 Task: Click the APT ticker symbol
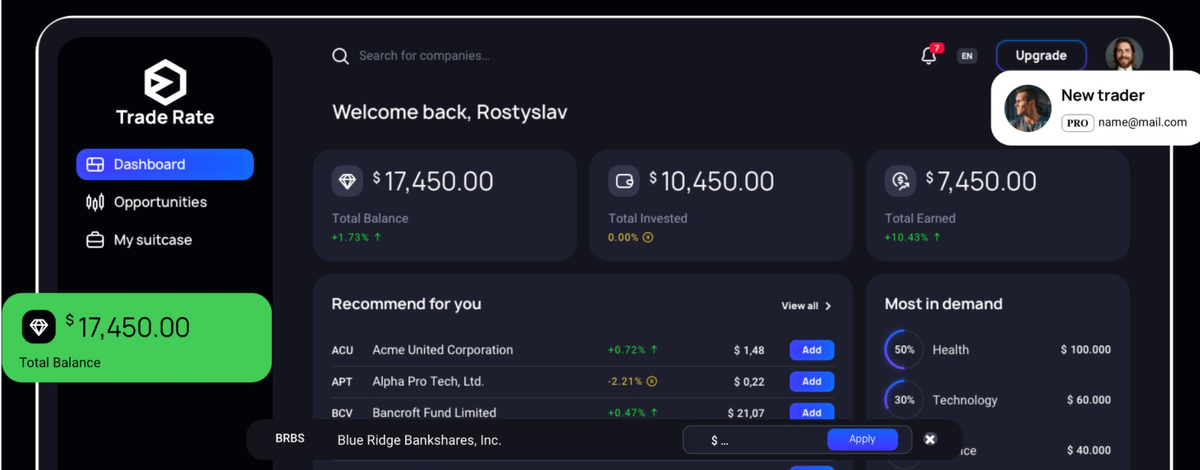[x=342, y=381]
